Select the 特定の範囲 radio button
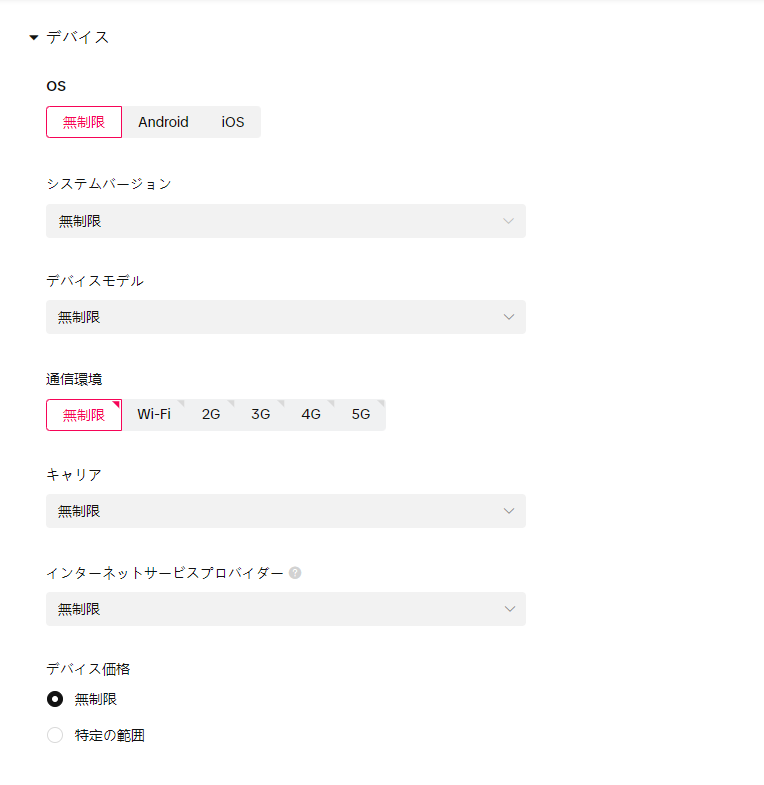 tap(55, 735)
